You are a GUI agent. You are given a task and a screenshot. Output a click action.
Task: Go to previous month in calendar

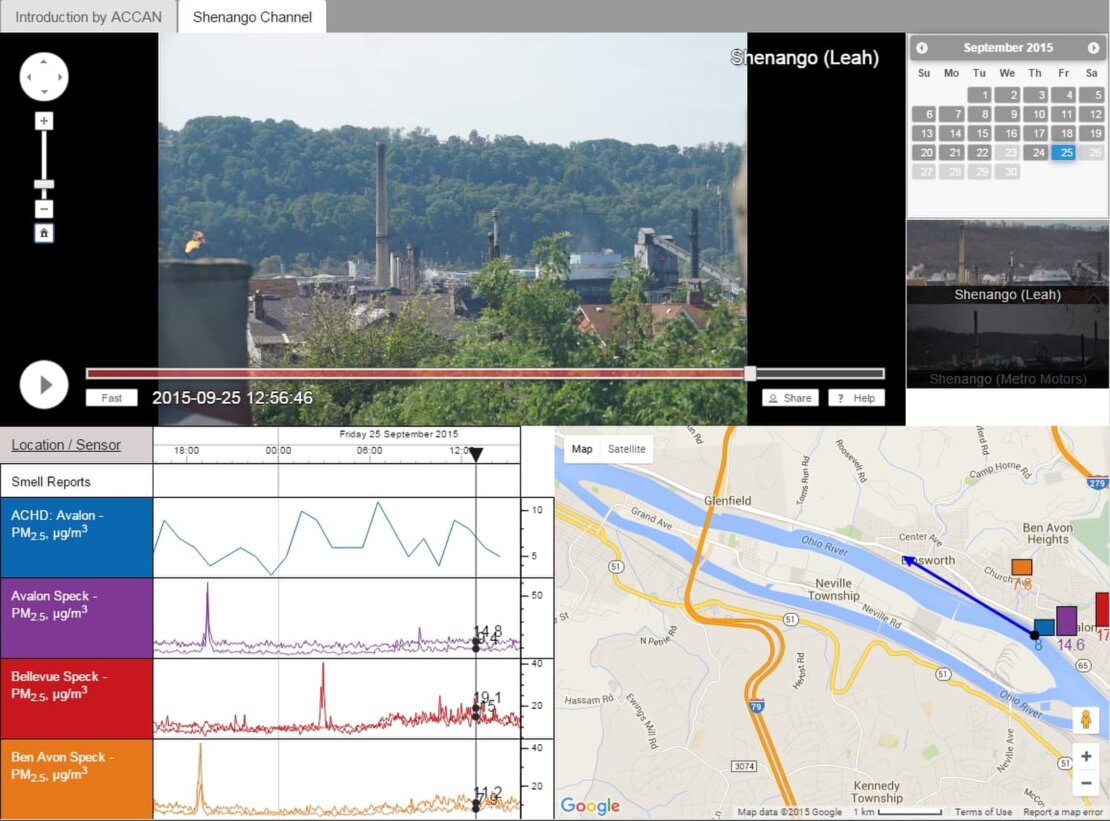tap(922, 48)
